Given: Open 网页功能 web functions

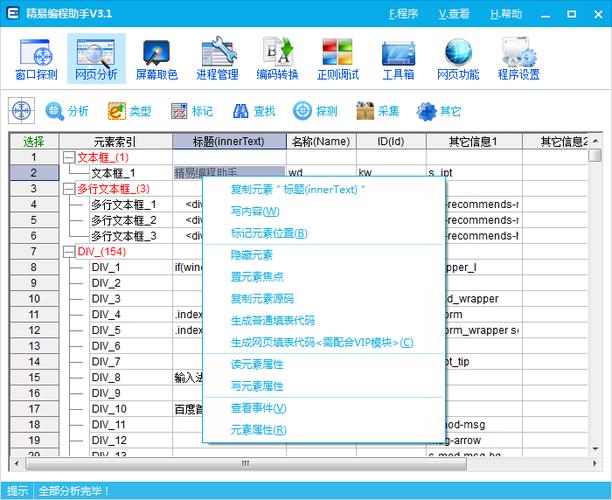Looking at the screenshot, I should (x=458, y=59).
